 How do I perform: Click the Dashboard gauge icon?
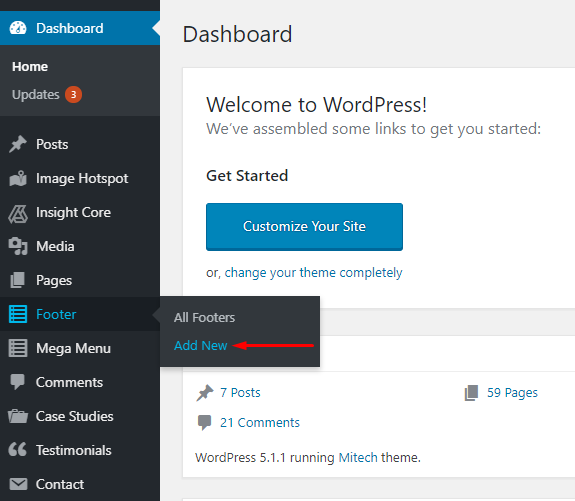[18, 28]
